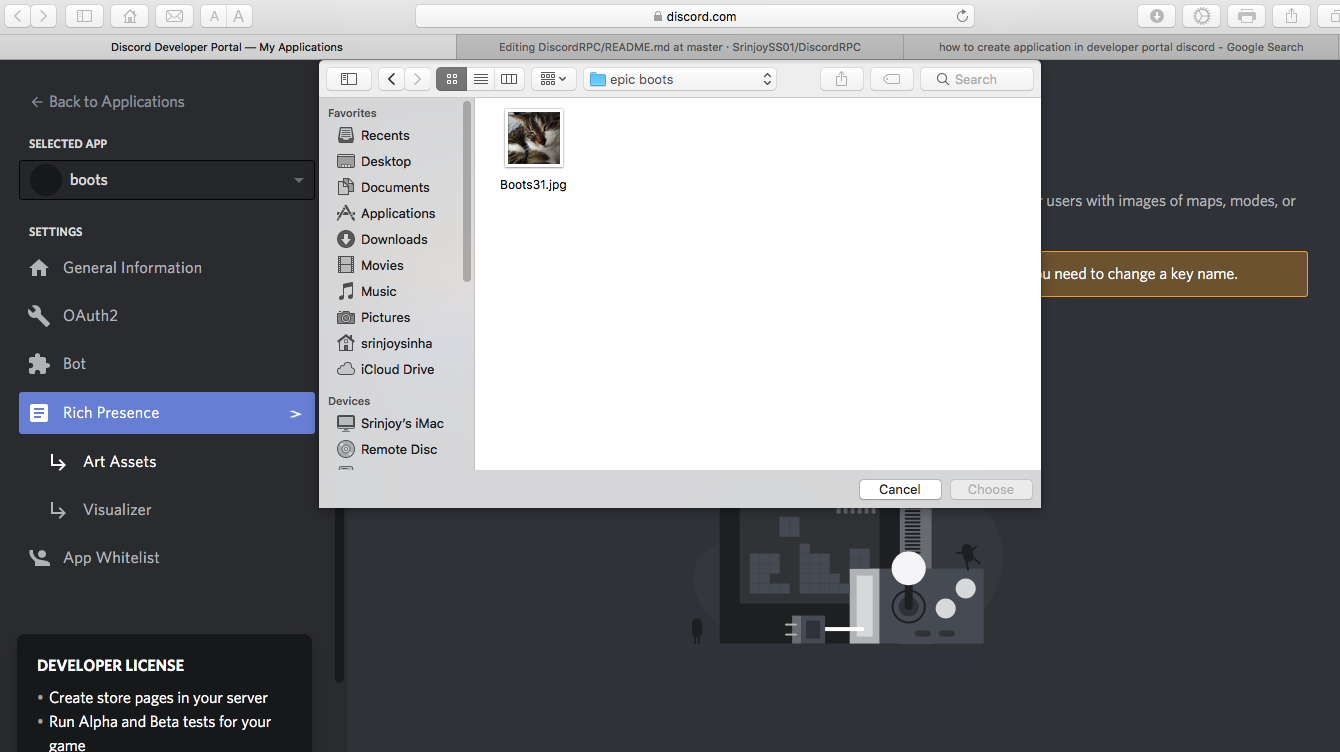Open Desktop in Favorites

click(386, 161)
